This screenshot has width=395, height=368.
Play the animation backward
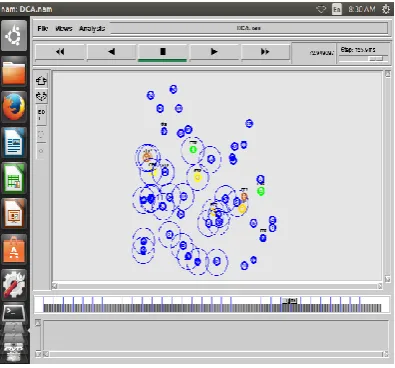click(111, 52)
